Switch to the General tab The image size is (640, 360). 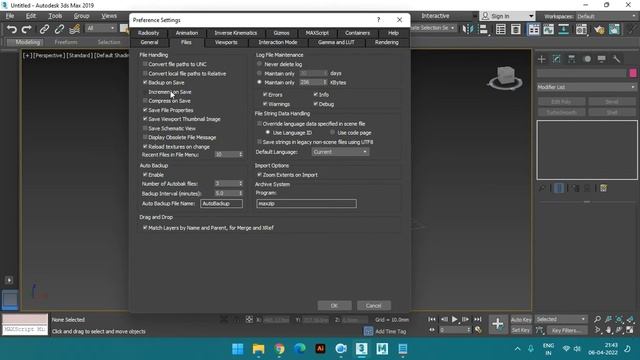pyautogui.click(x=149, y=42)
